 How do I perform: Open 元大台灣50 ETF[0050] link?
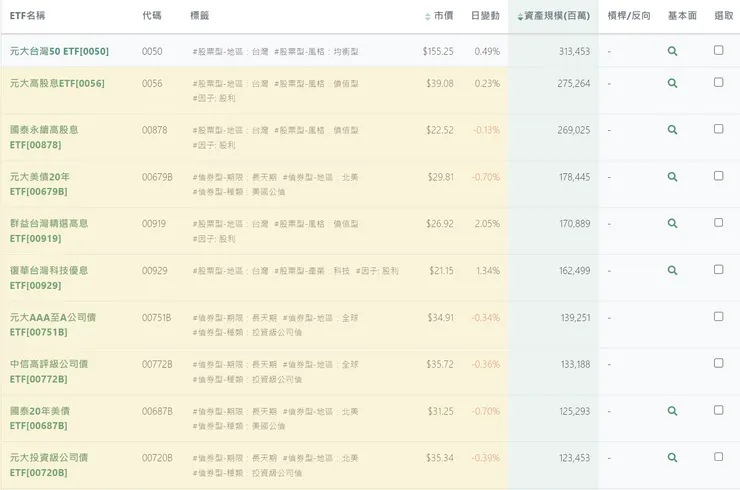[59, 51]
